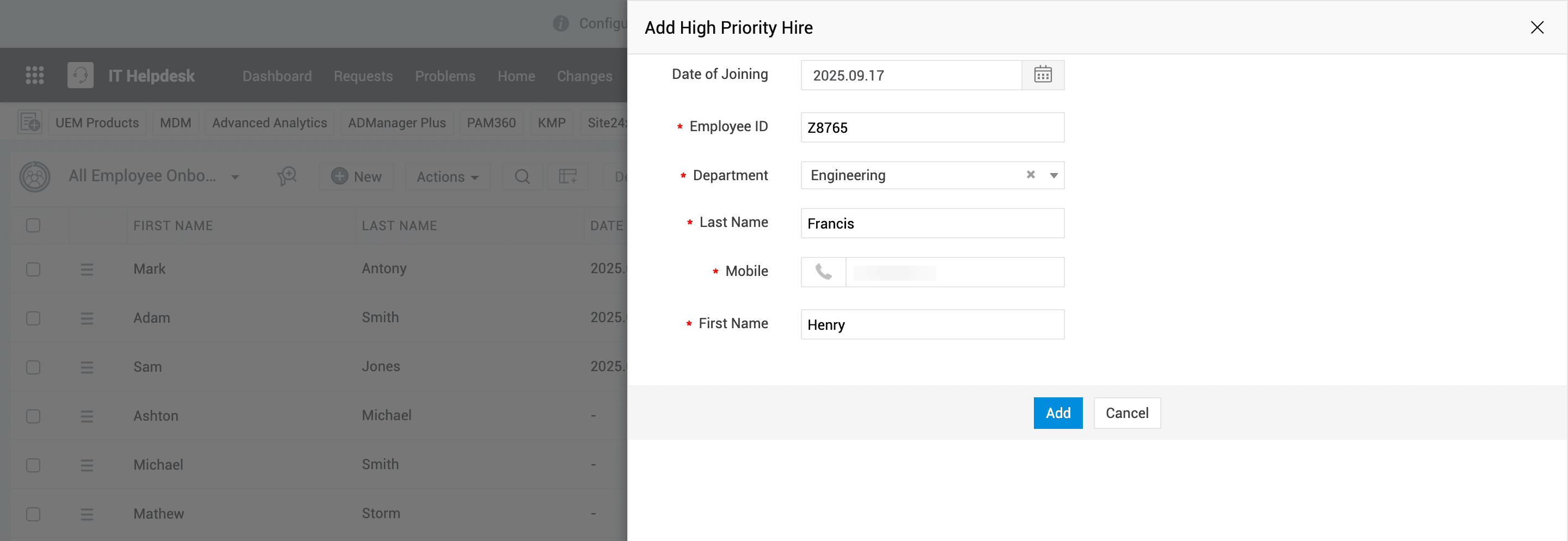This screenshot has height=541, width=1568.
Task: Open row menu for Mathew Storm
Action: point(87,514)
